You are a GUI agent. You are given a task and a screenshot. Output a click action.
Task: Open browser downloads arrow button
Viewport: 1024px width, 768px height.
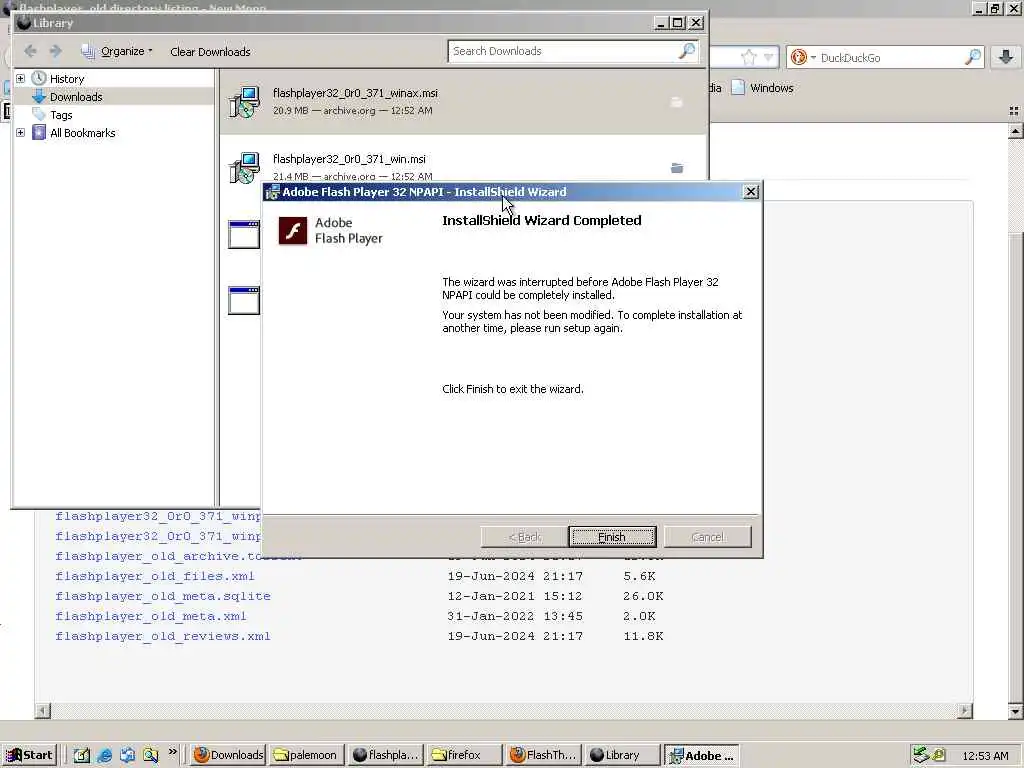point(1006,57)
